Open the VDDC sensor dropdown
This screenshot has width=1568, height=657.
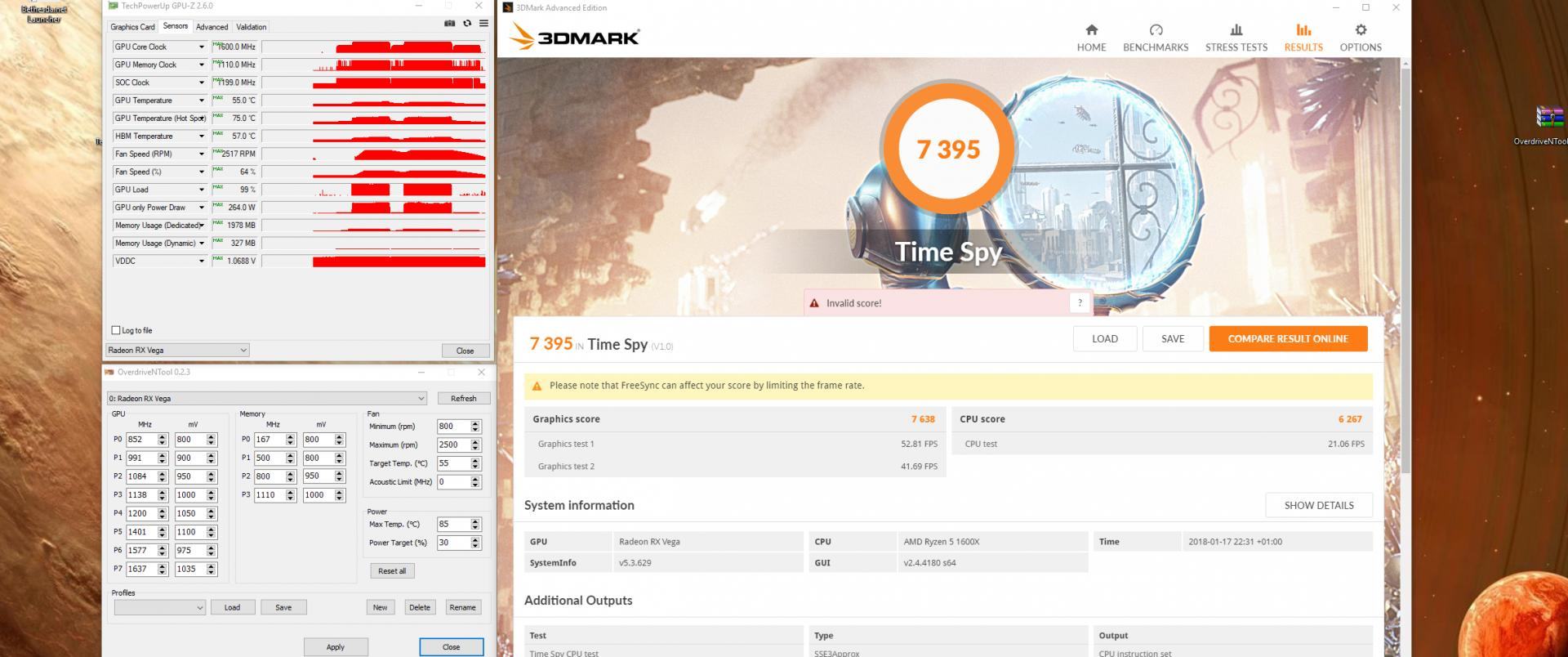(x=202, y=261)
